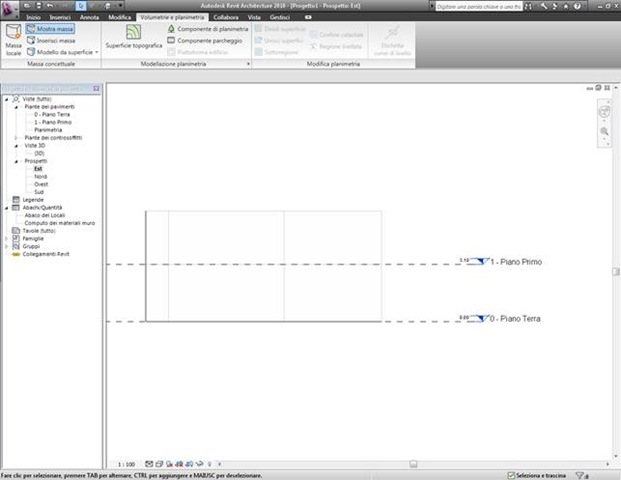This screenshot has width=621, height=480.
Task: Click the ribbon minimize toggle next to Gestisci
Action: point(308,17)
